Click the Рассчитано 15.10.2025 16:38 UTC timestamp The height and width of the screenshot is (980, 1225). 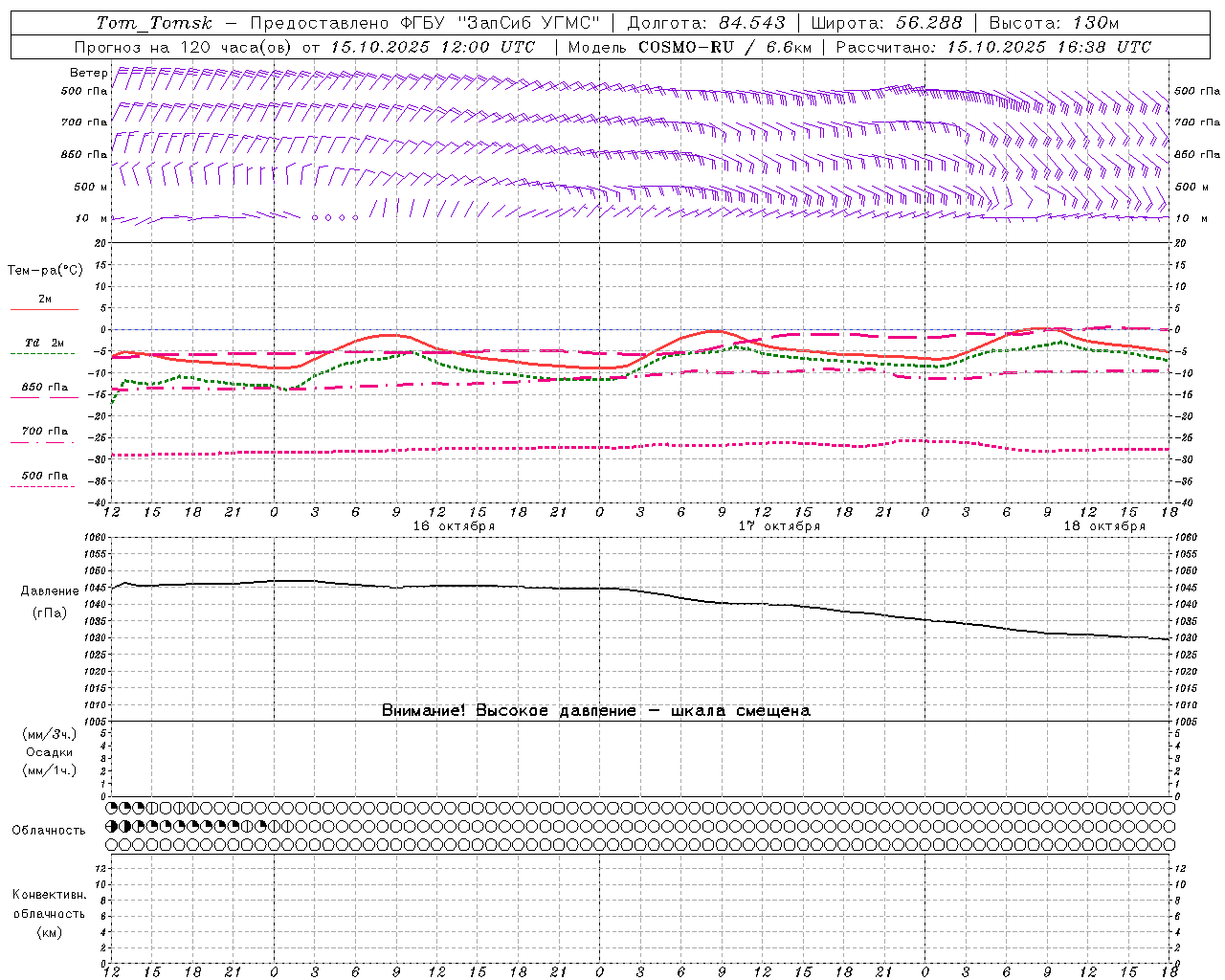click(993, 47)
